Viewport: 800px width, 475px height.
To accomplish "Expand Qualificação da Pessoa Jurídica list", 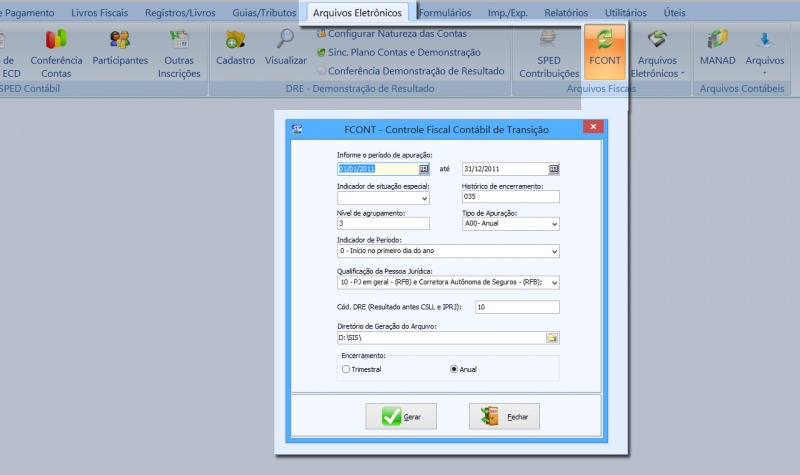I will click(x=553, y=282).
